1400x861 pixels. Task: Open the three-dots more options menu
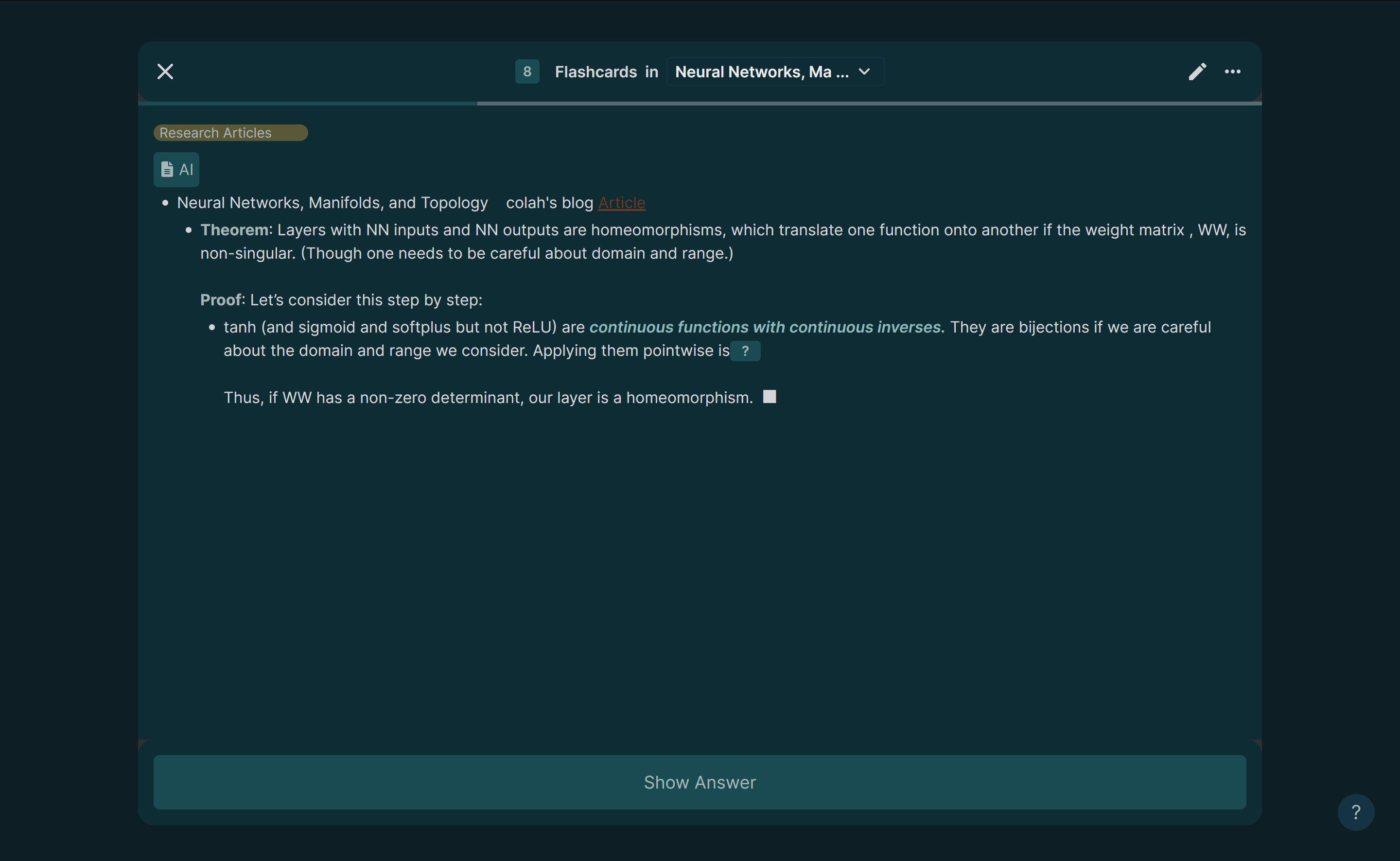(x=1233, y=72)
